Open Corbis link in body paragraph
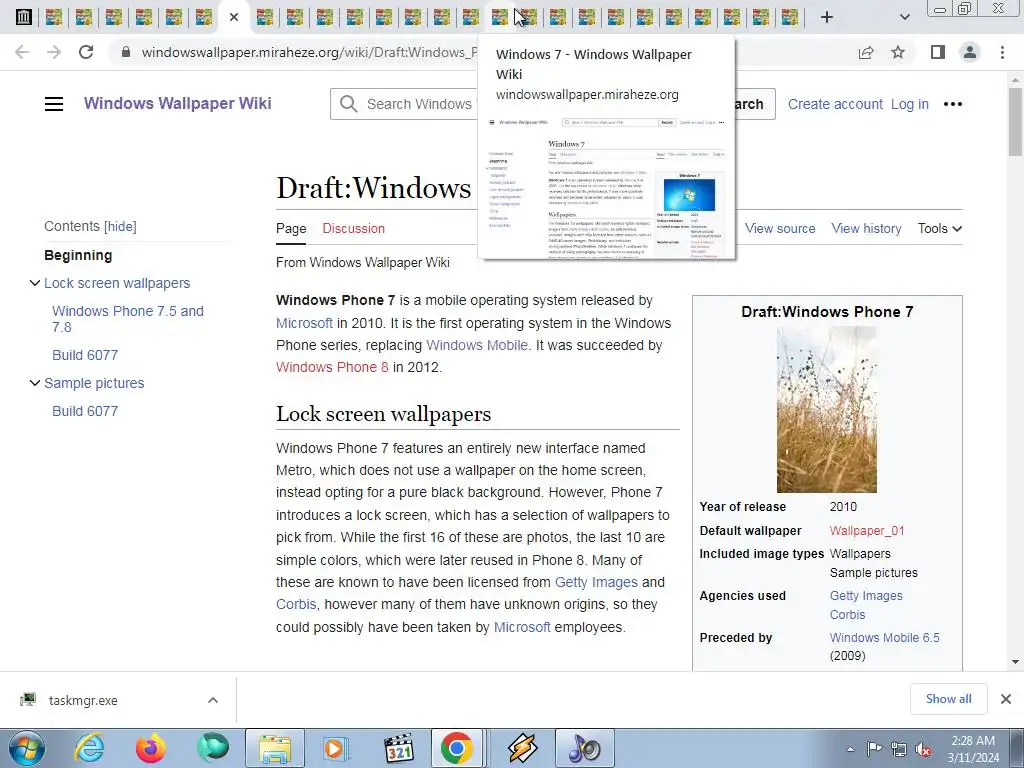Viewport: 1024px width, 768px height. pyautogui.click(x=296, y=605)
